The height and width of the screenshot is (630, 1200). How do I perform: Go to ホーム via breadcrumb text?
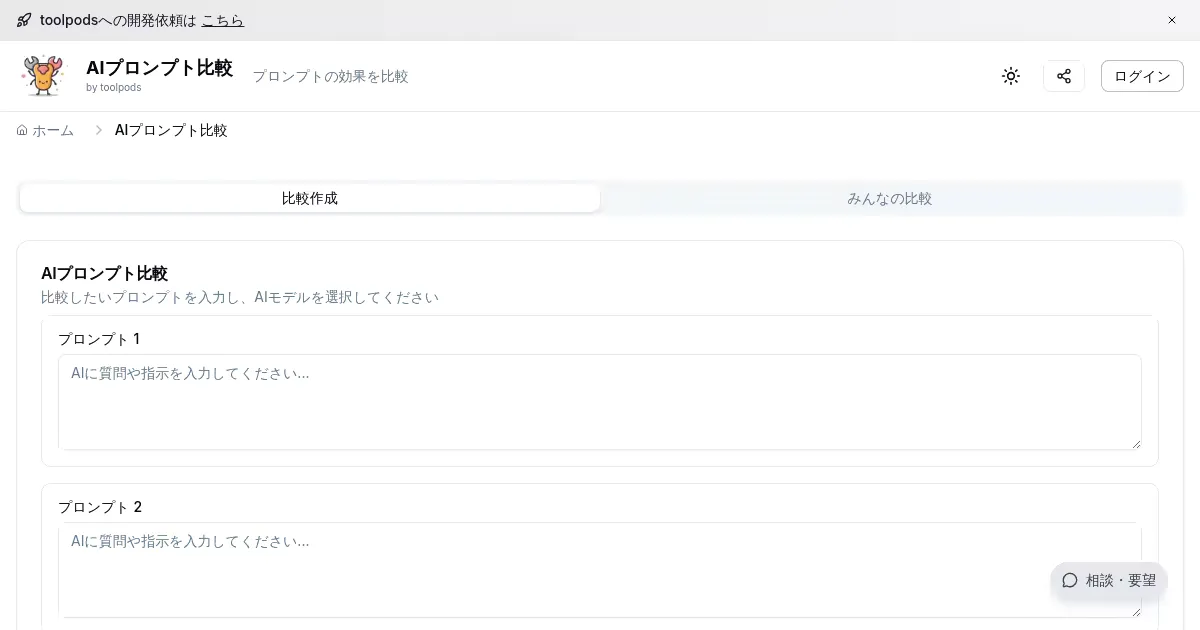pos(53,130)
